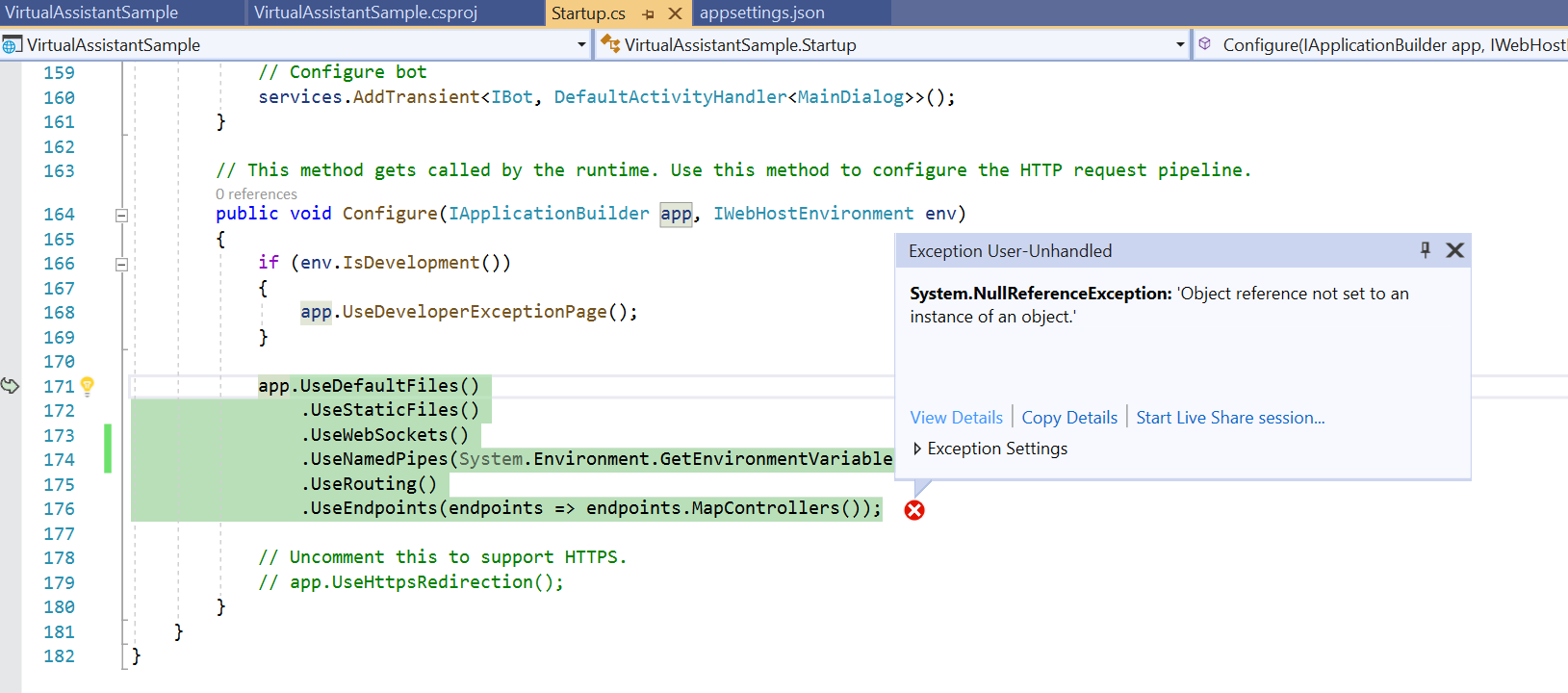Click the Exception User-Unhandled title text
This screenshot has width=1568, height=693.
[1011, 251]
